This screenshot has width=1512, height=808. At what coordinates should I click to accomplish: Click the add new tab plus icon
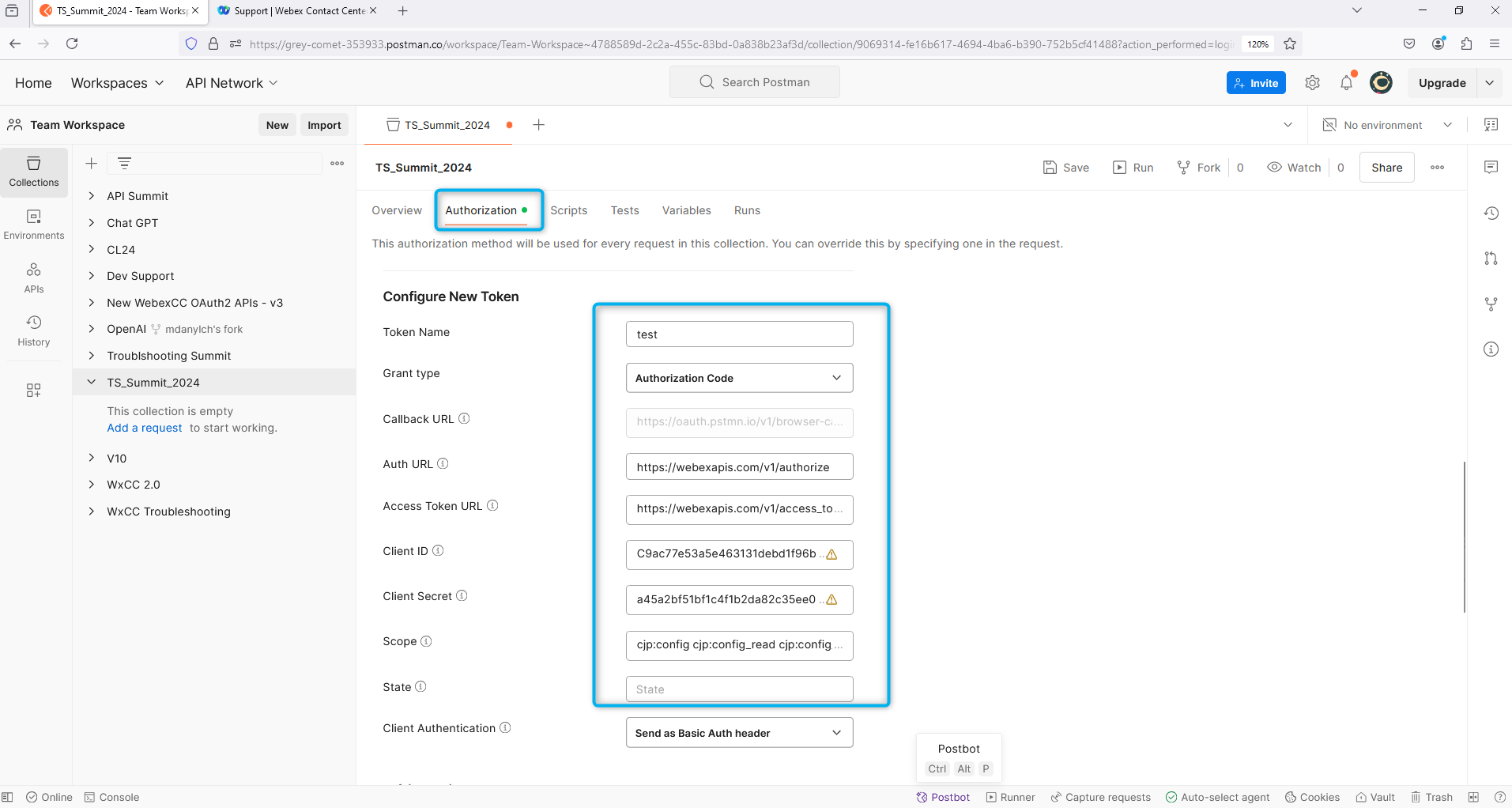[x=539, y=125]
